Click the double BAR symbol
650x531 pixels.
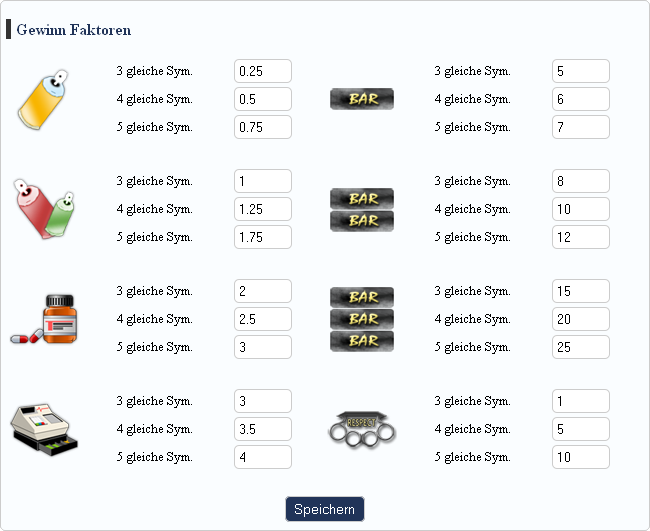(x=362, y=210)
